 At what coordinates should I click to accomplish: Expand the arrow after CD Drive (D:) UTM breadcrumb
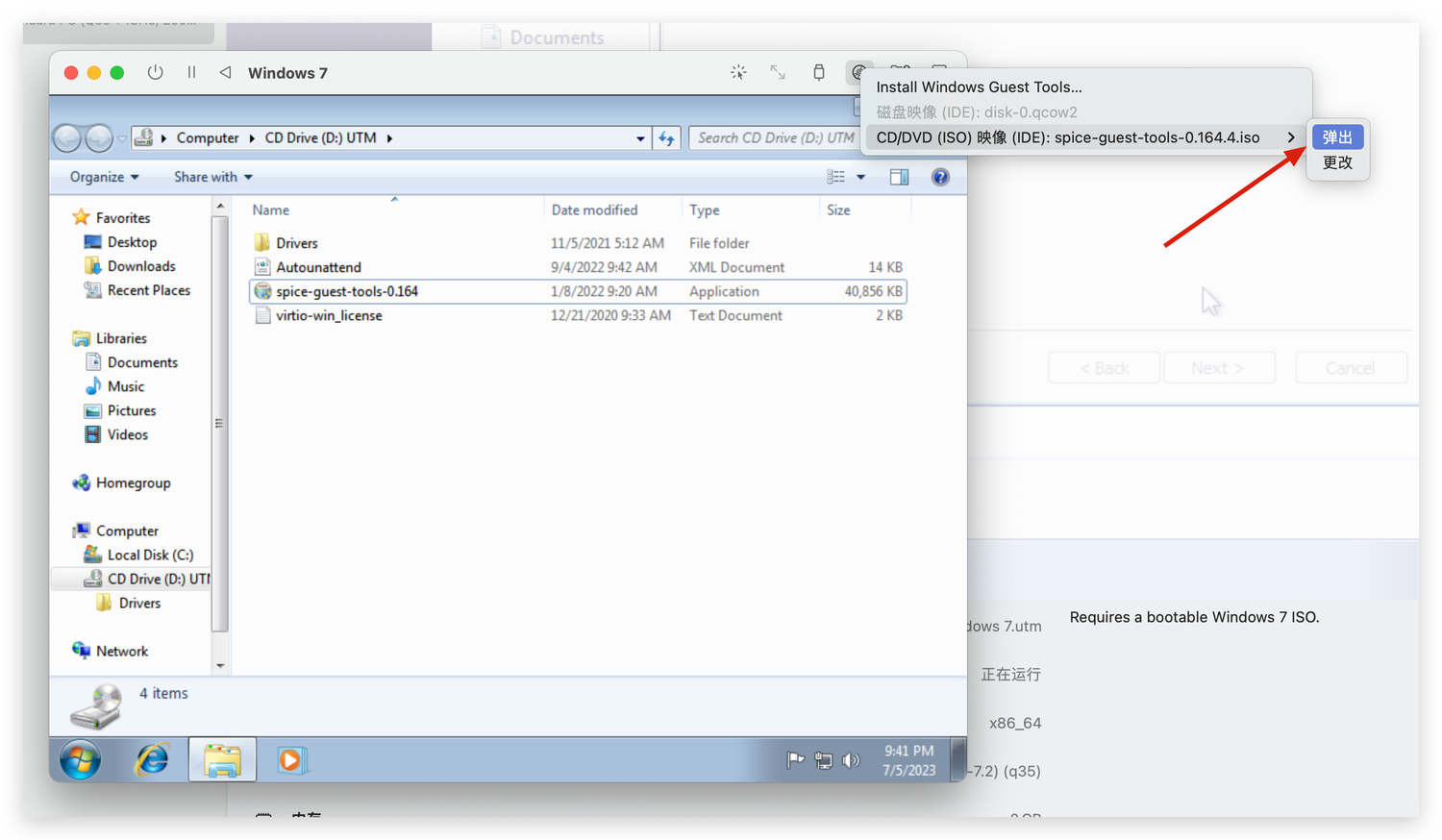[389, 137]
